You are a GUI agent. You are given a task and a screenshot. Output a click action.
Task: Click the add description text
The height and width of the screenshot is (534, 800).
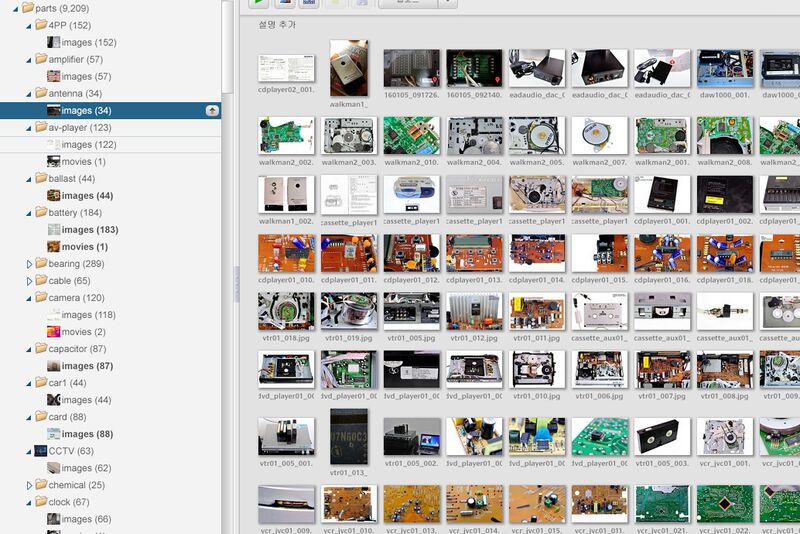pos(278,23)
